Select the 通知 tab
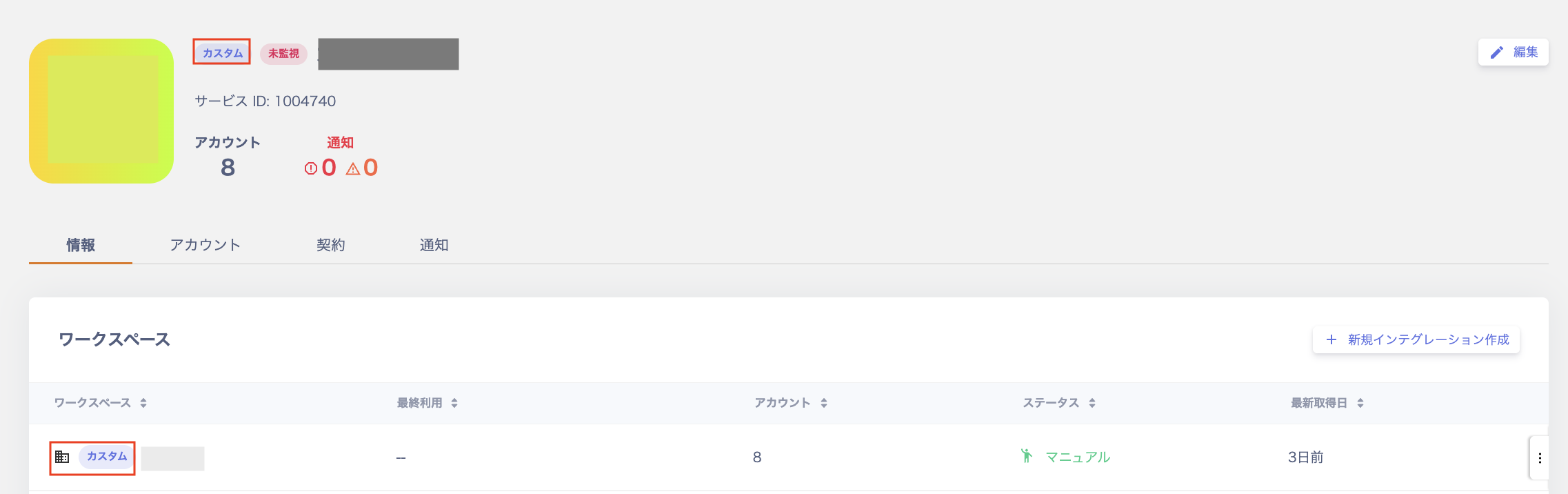Image resolution: width=1568 pixels, height=494 pixels. tap(434, 245)
